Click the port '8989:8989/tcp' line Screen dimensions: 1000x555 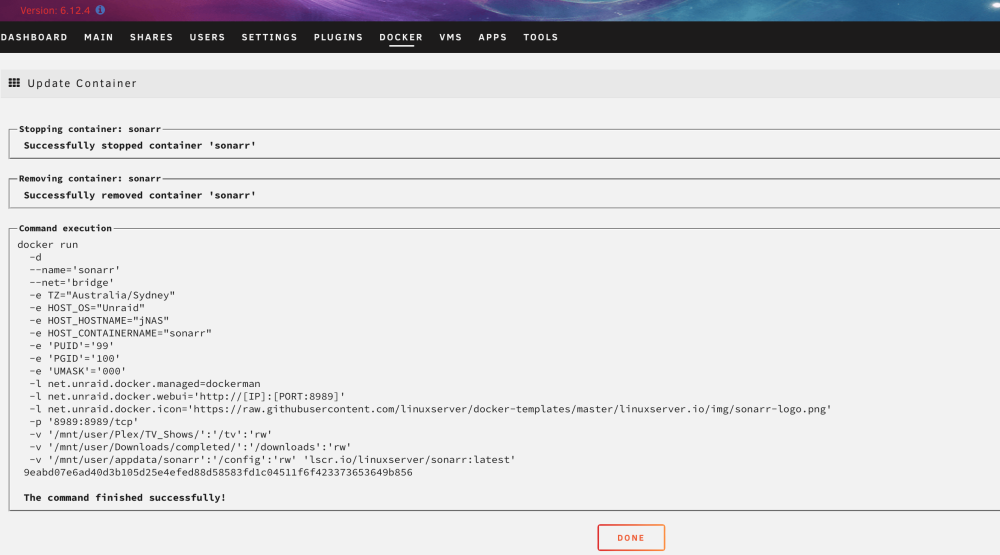[84, 422]
